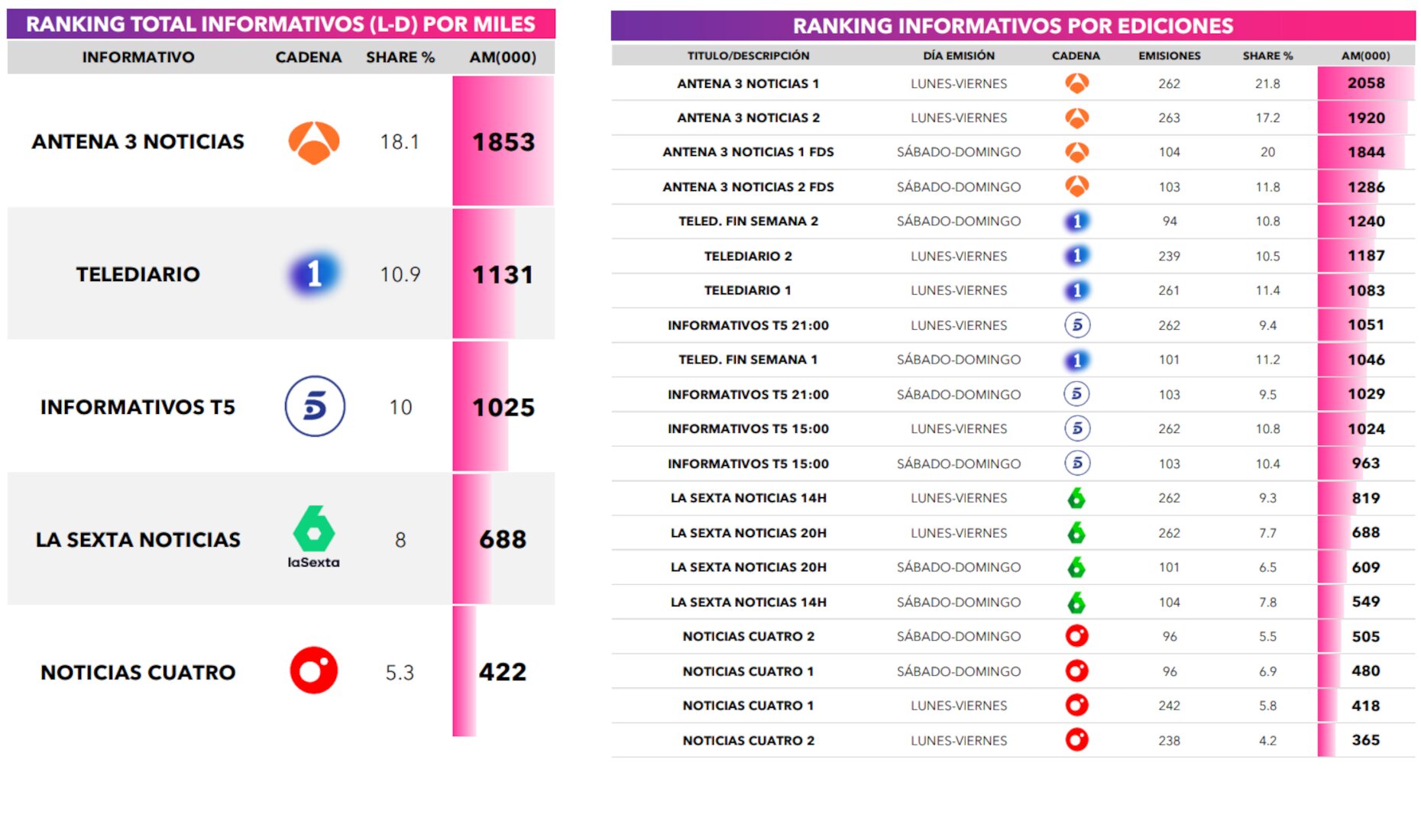Click the Cuatro logo beside Noticias Cuatro
The image size is (1421, 840).
tap(313, 670)
